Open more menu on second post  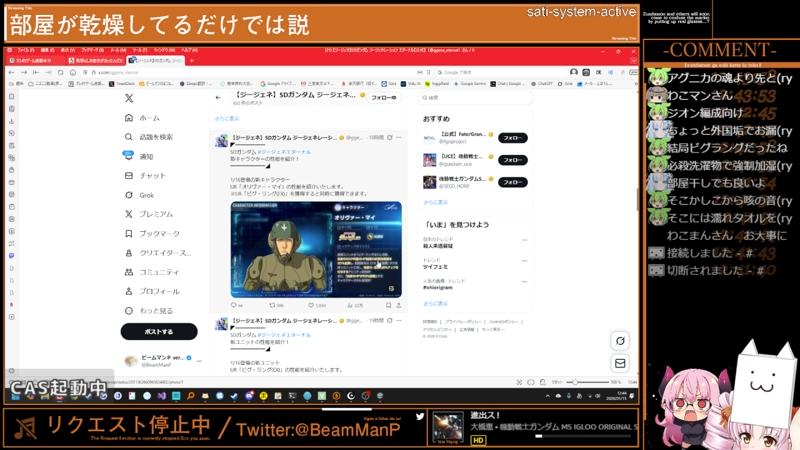[399, 320]
